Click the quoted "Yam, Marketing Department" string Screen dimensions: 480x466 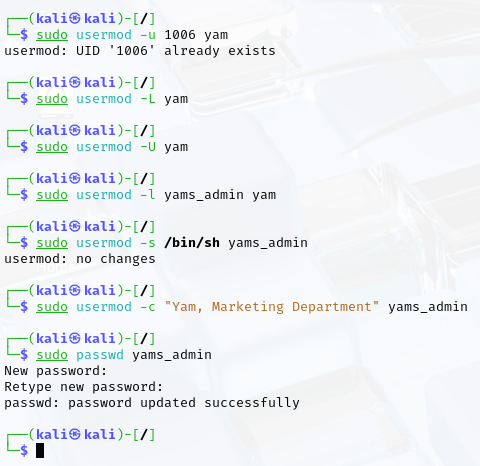coord(272,307)
